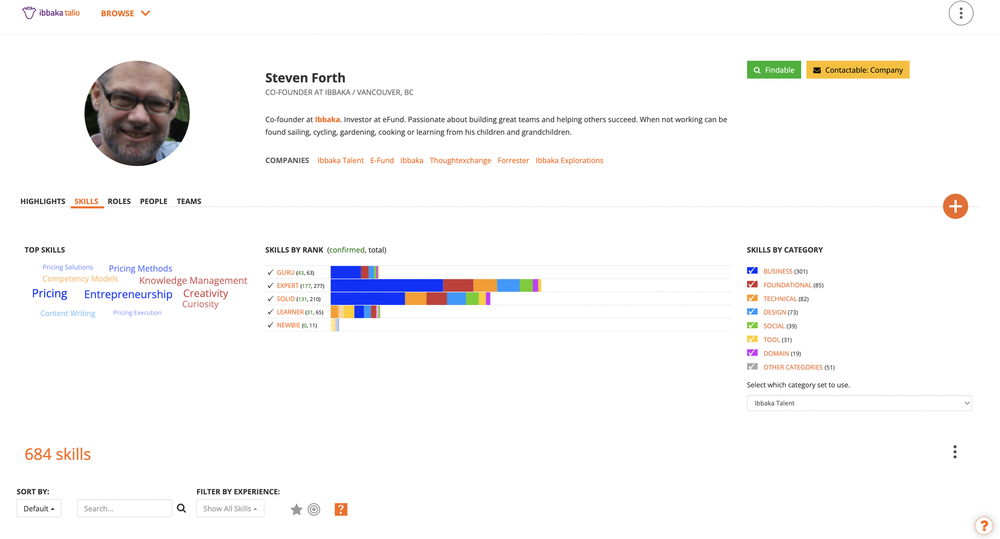Click the Foundational category label

[787, 285]
